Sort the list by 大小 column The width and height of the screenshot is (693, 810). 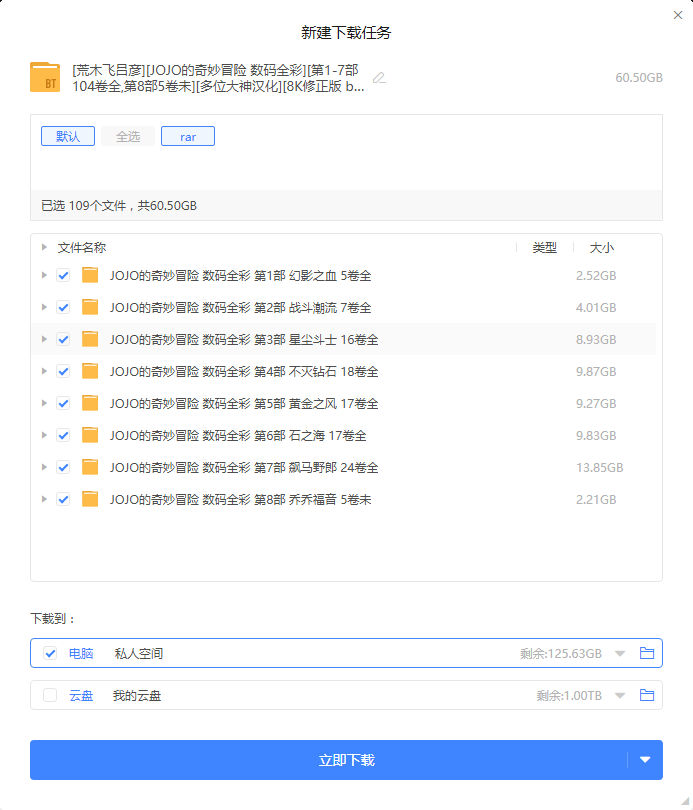pyautogui.click(x=602, y=248)
